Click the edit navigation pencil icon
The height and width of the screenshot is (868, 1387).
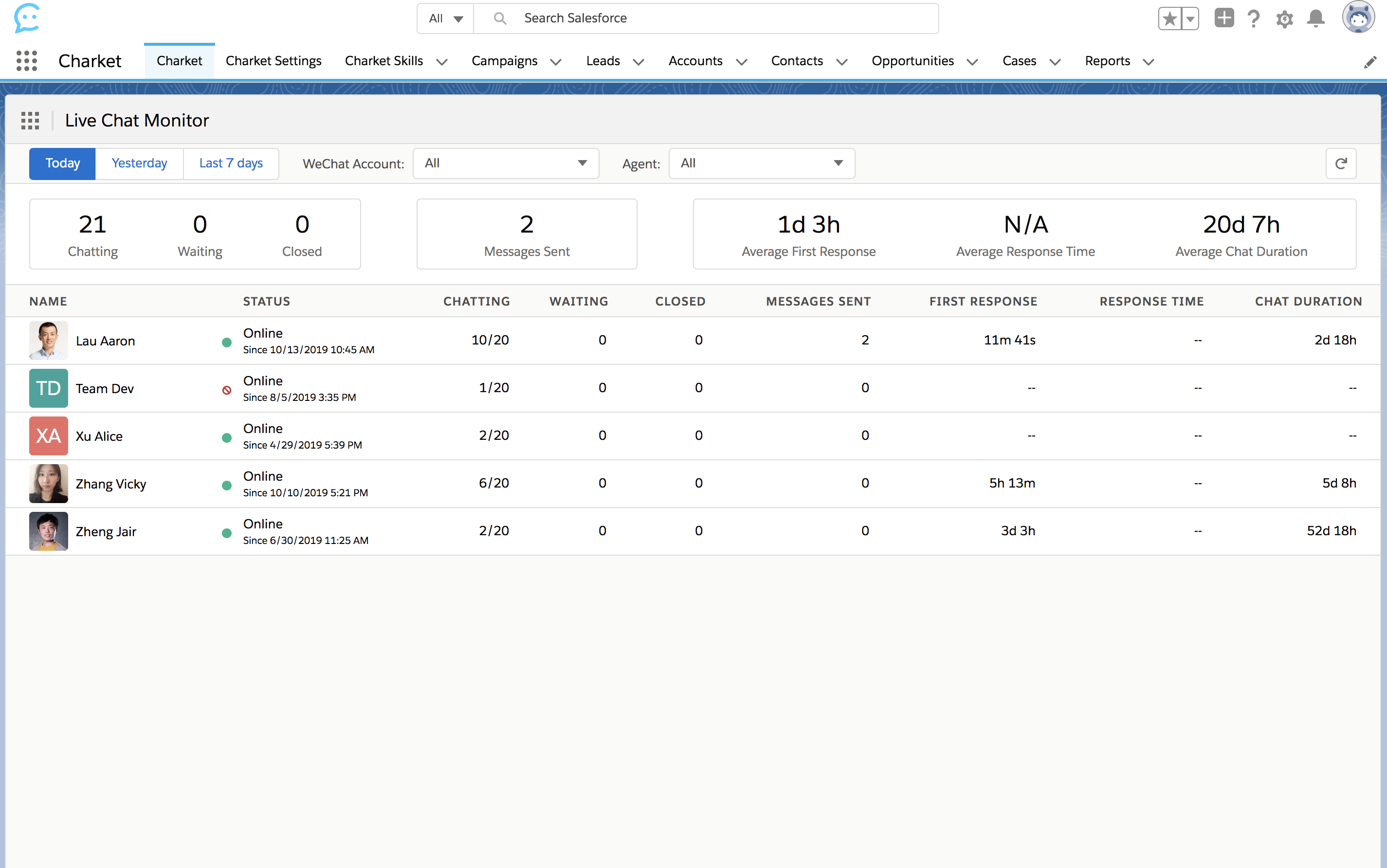click(1370, 62)
